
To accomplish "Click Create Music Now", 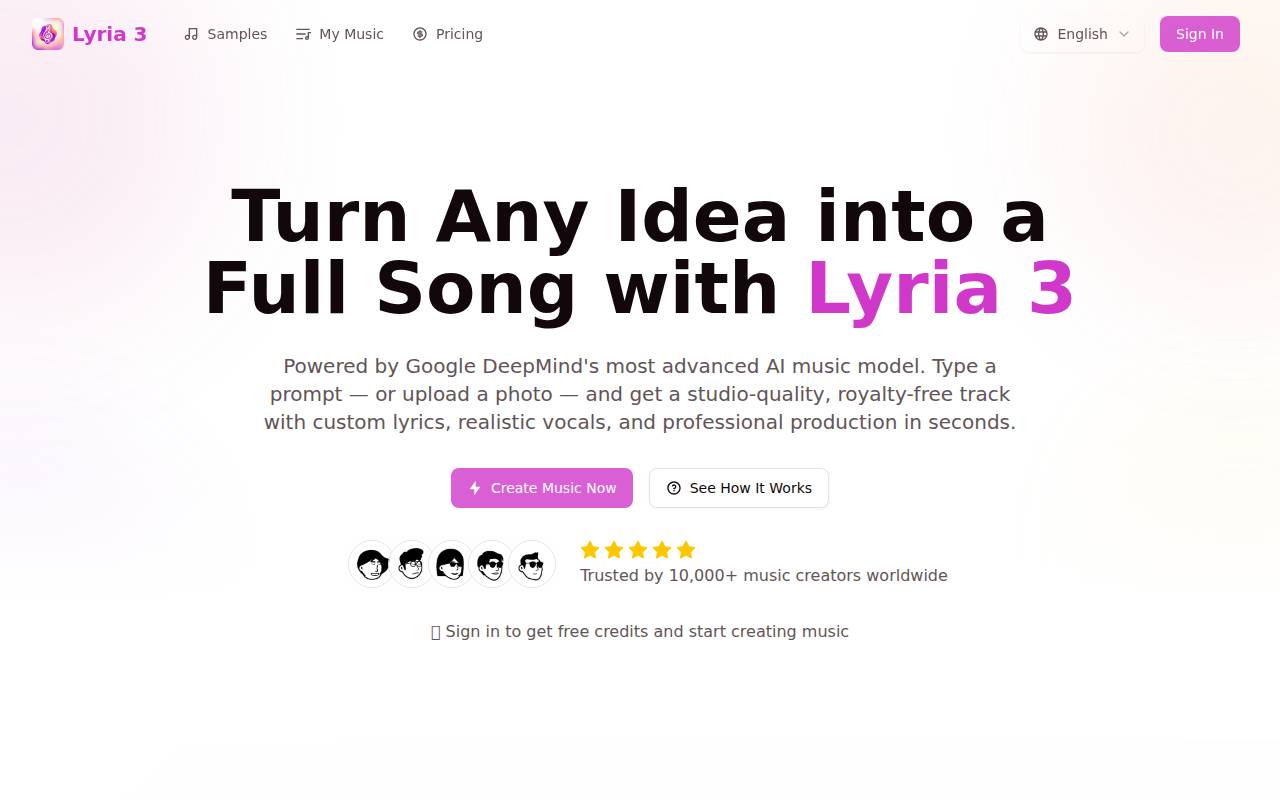I will (542, 488).
